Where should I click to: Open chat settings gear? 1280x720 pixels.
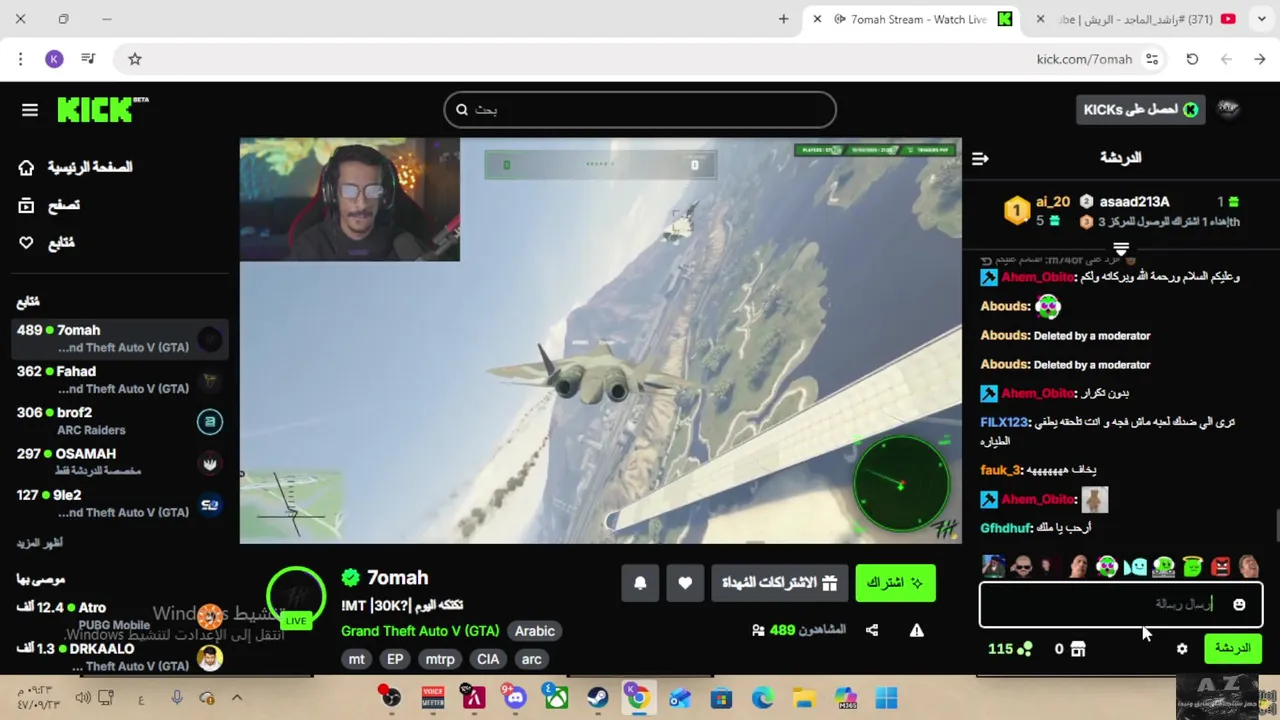tap(1182, 649)
